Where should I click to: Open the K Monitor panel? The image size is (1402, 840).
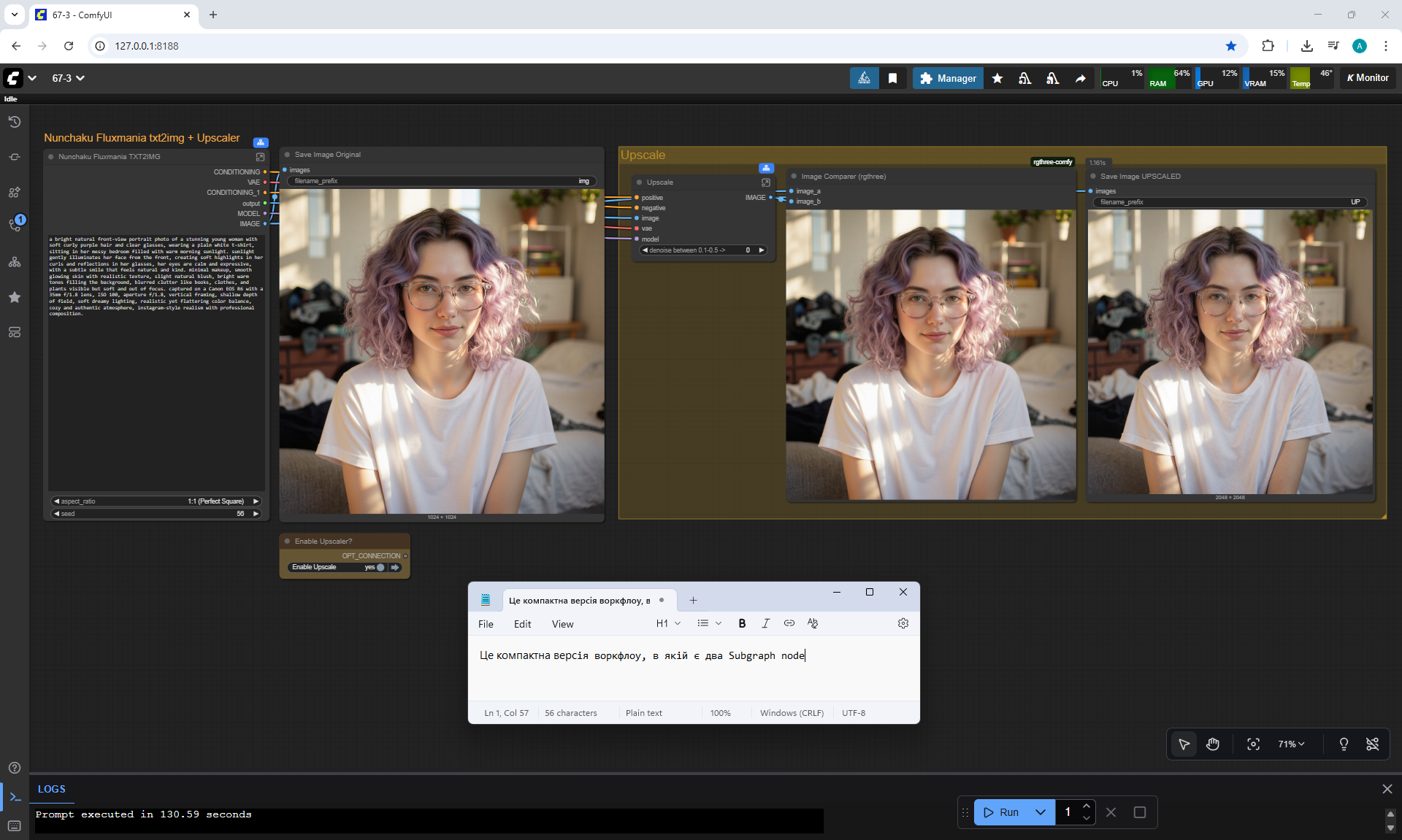[1367, 78]
